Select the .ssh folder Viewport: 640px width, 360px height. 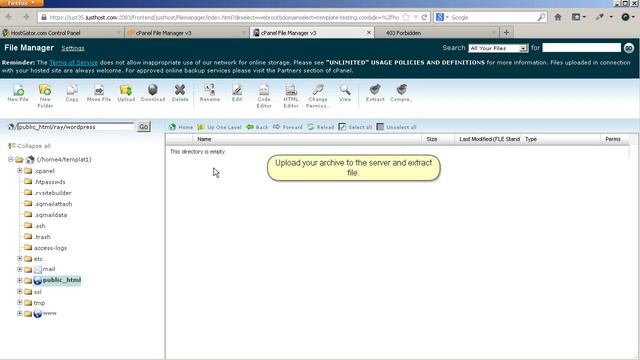(x=40, y=226)
